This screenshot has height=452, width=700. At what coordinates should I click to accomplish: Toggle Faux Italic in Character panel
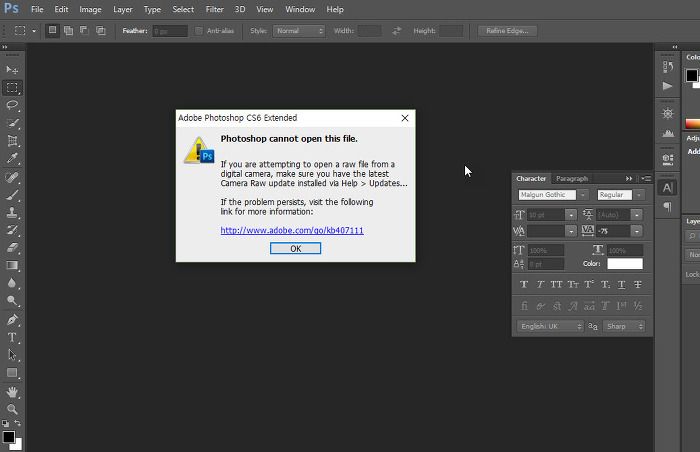coord(540,285)
